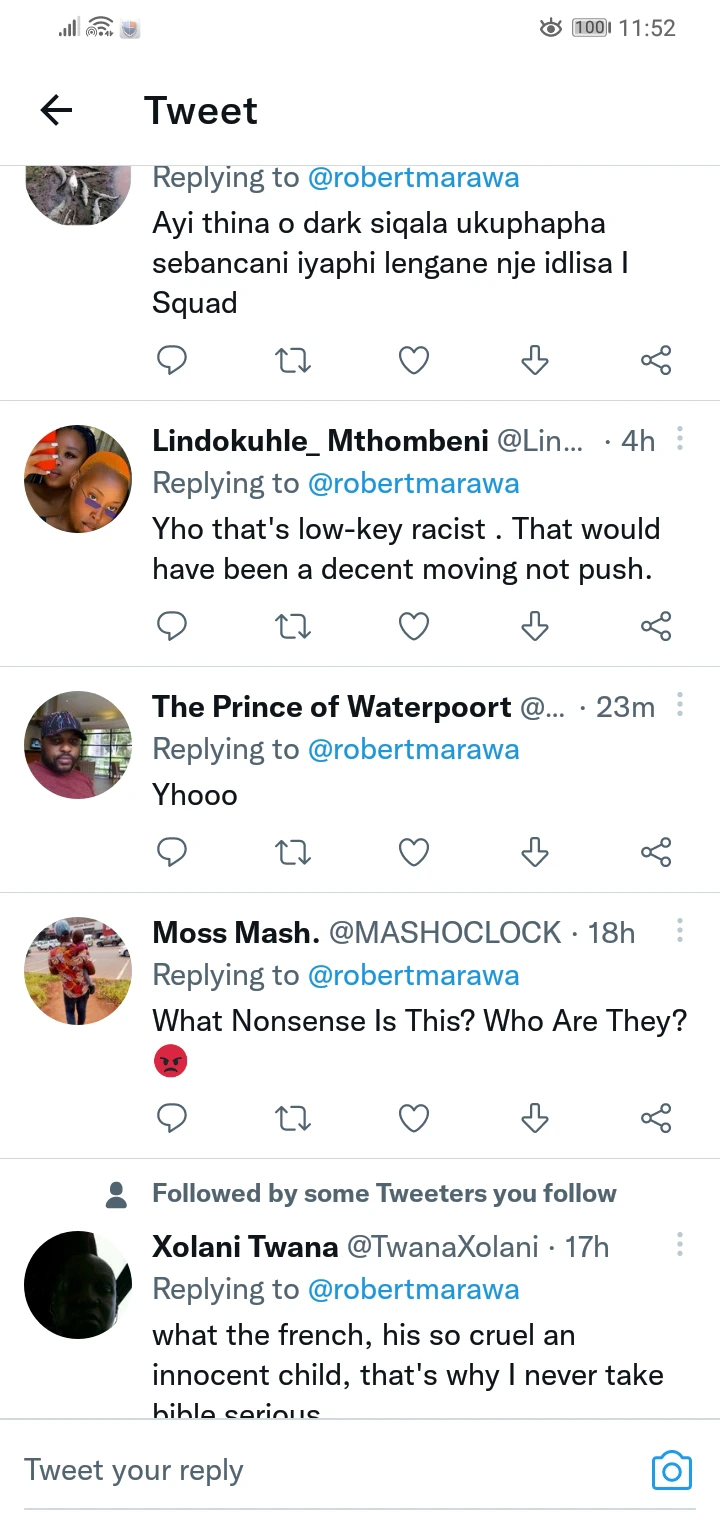Retweet The Prince of Waterpoort's tweet
The height and width of the screenshot is (1520, 720).
pyautogui.click(x=293, y=852)
